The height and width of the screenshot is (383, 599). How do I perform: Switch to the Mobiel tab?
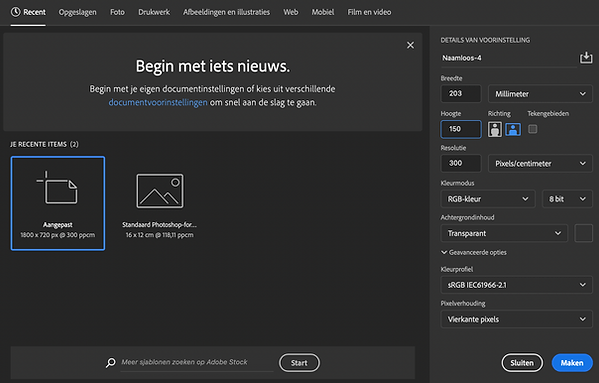tap(323, 12)
